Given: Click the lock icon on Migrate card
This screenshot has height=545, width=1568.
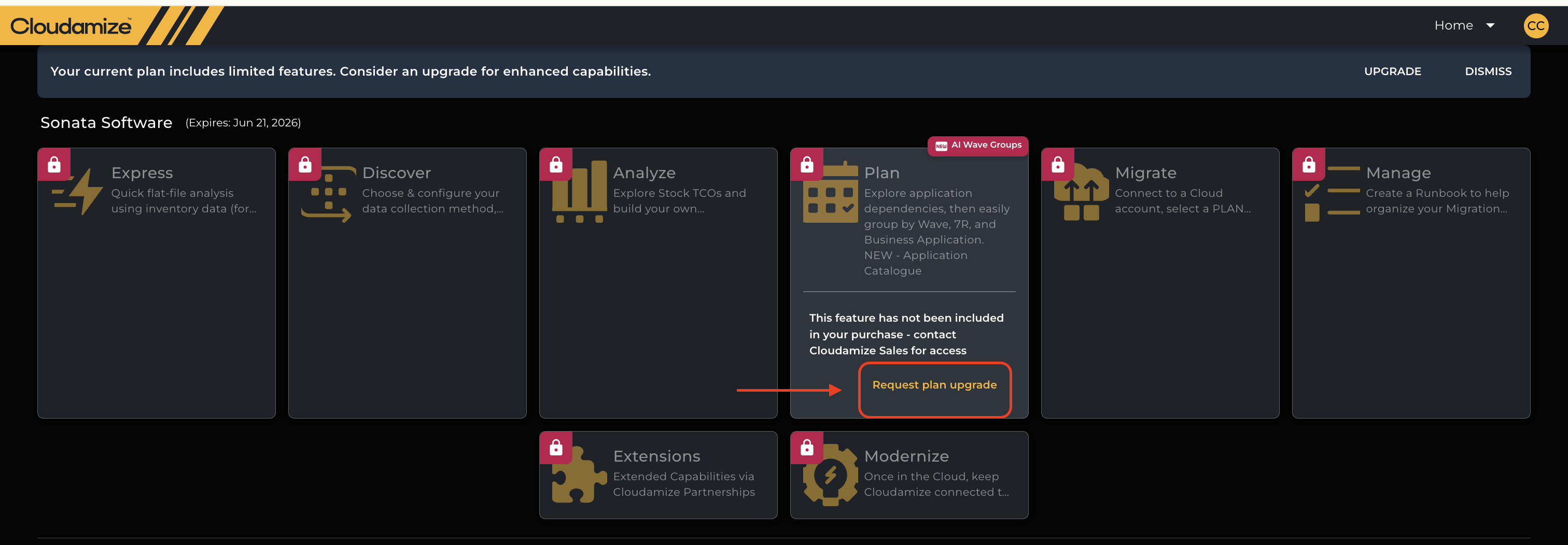Looking at the screenshot, I should point(1058,164).
